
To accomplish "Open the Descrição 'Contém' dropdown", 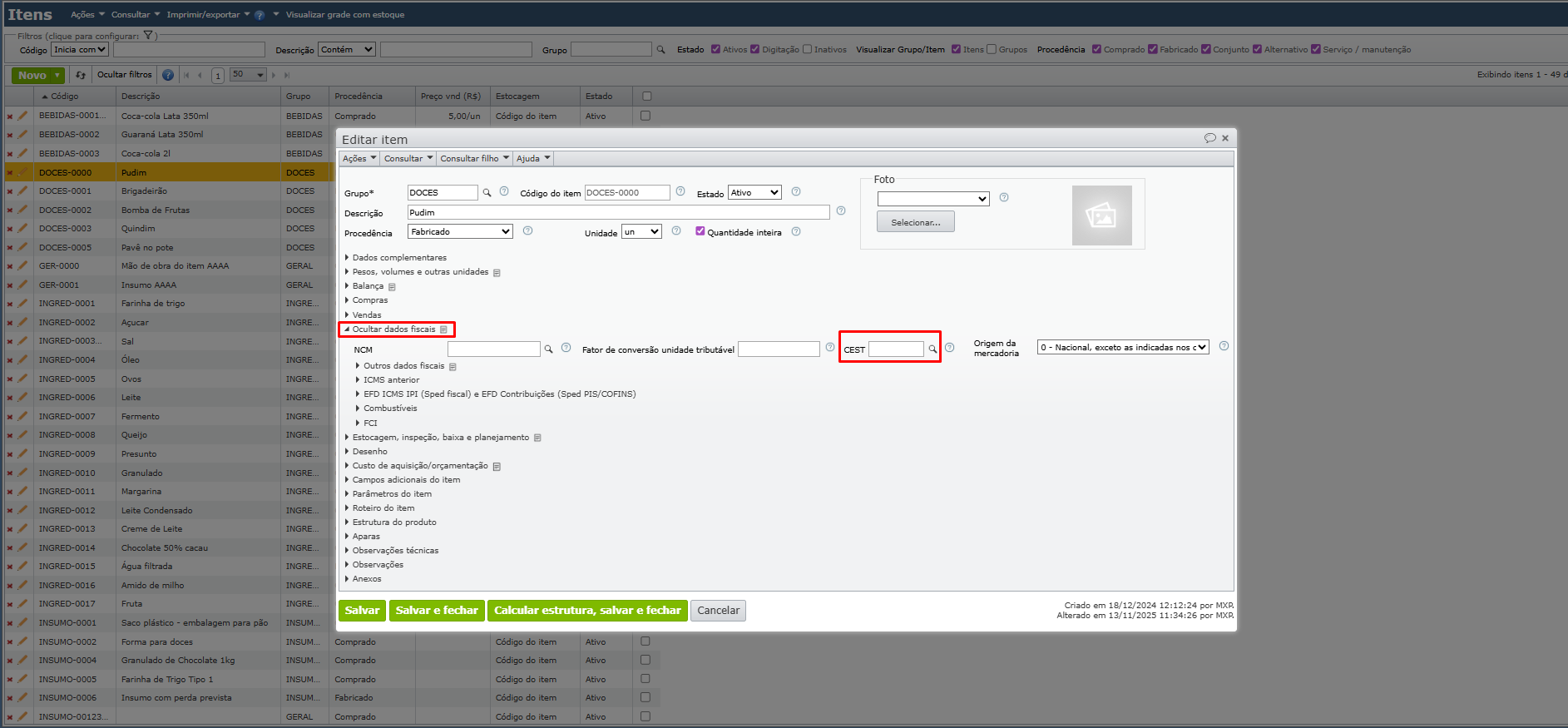I will click(x=347, y=50).
